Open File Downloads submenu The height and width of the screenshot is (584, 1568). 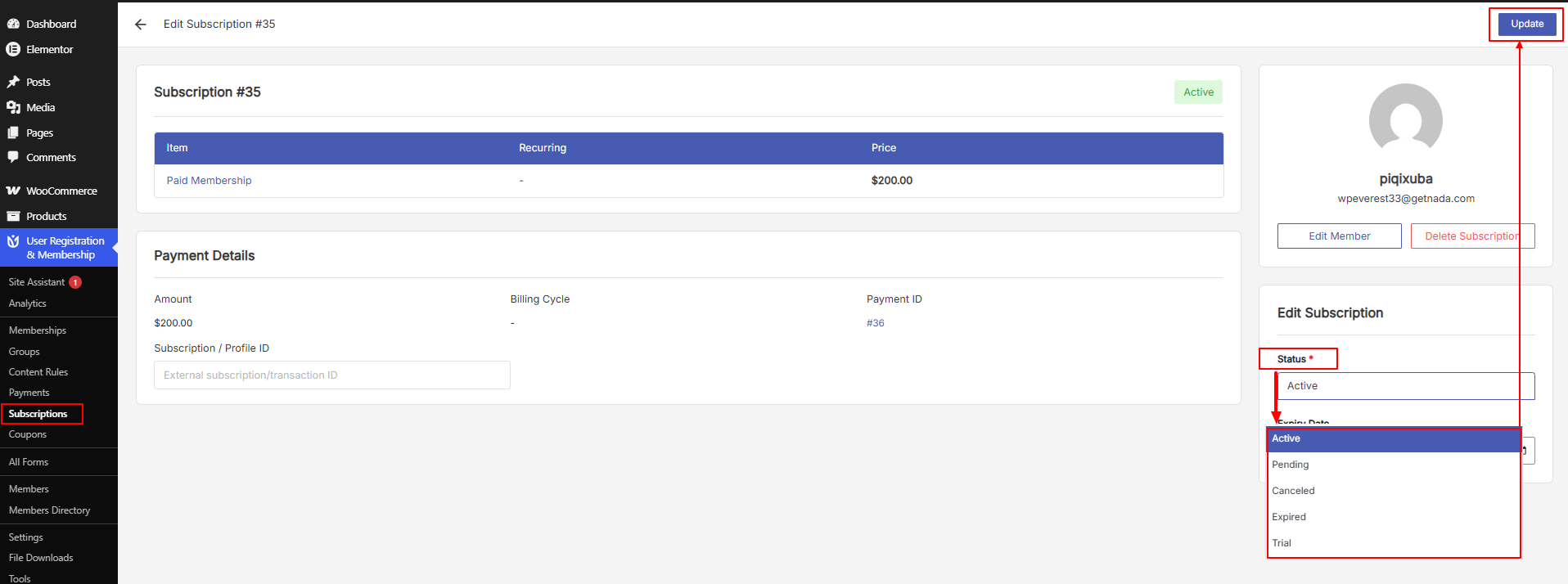tap(41, 558)
